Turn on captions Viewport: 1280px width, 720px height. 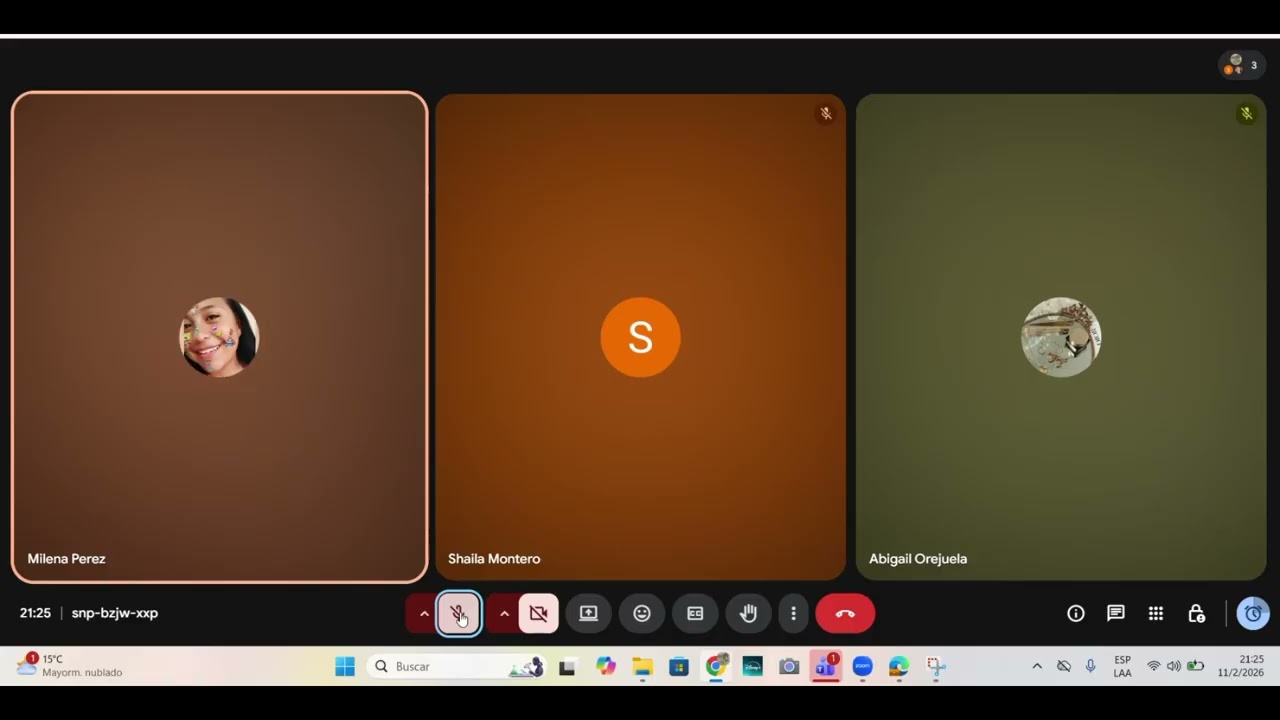point(695,614)
